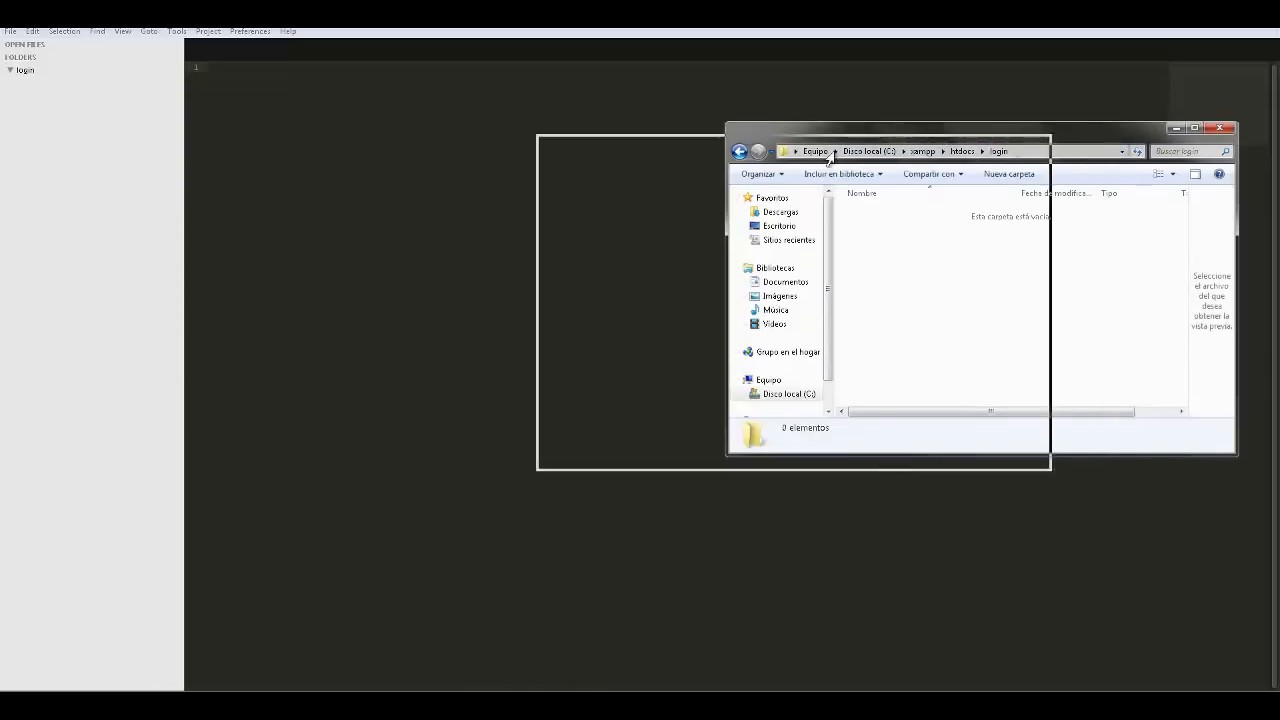This screenshot has width=1280, height=720.
Task: Open the Project menu
Action: (x=208, y=31)
